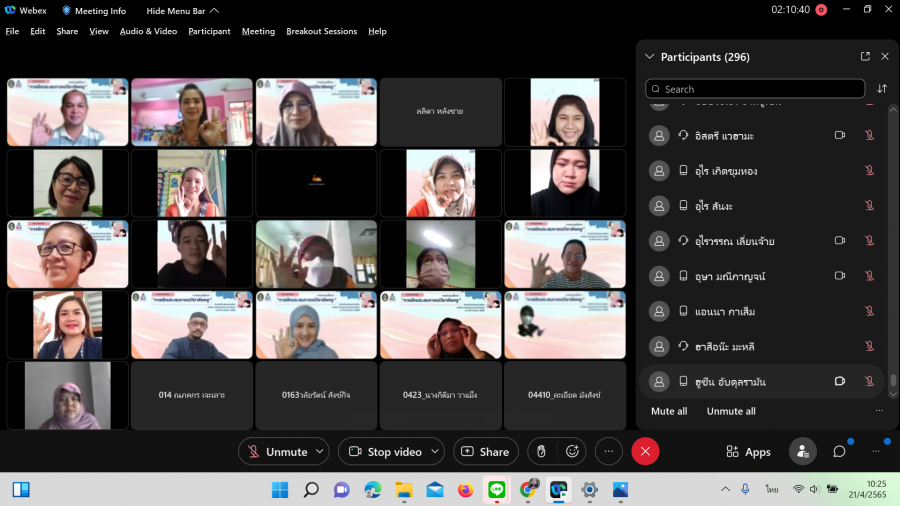Pop out the Participants panel

(865, 57)
